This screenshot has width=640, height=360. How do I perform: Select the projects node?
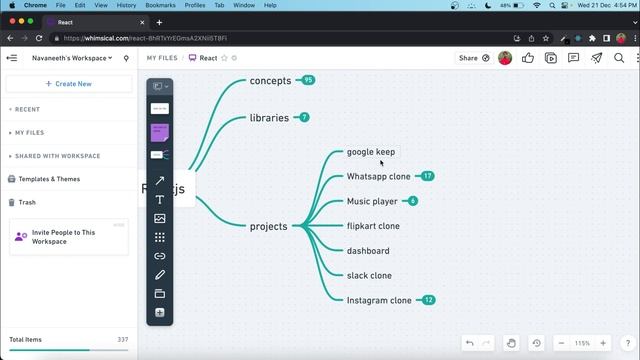[x=269, y=226]
